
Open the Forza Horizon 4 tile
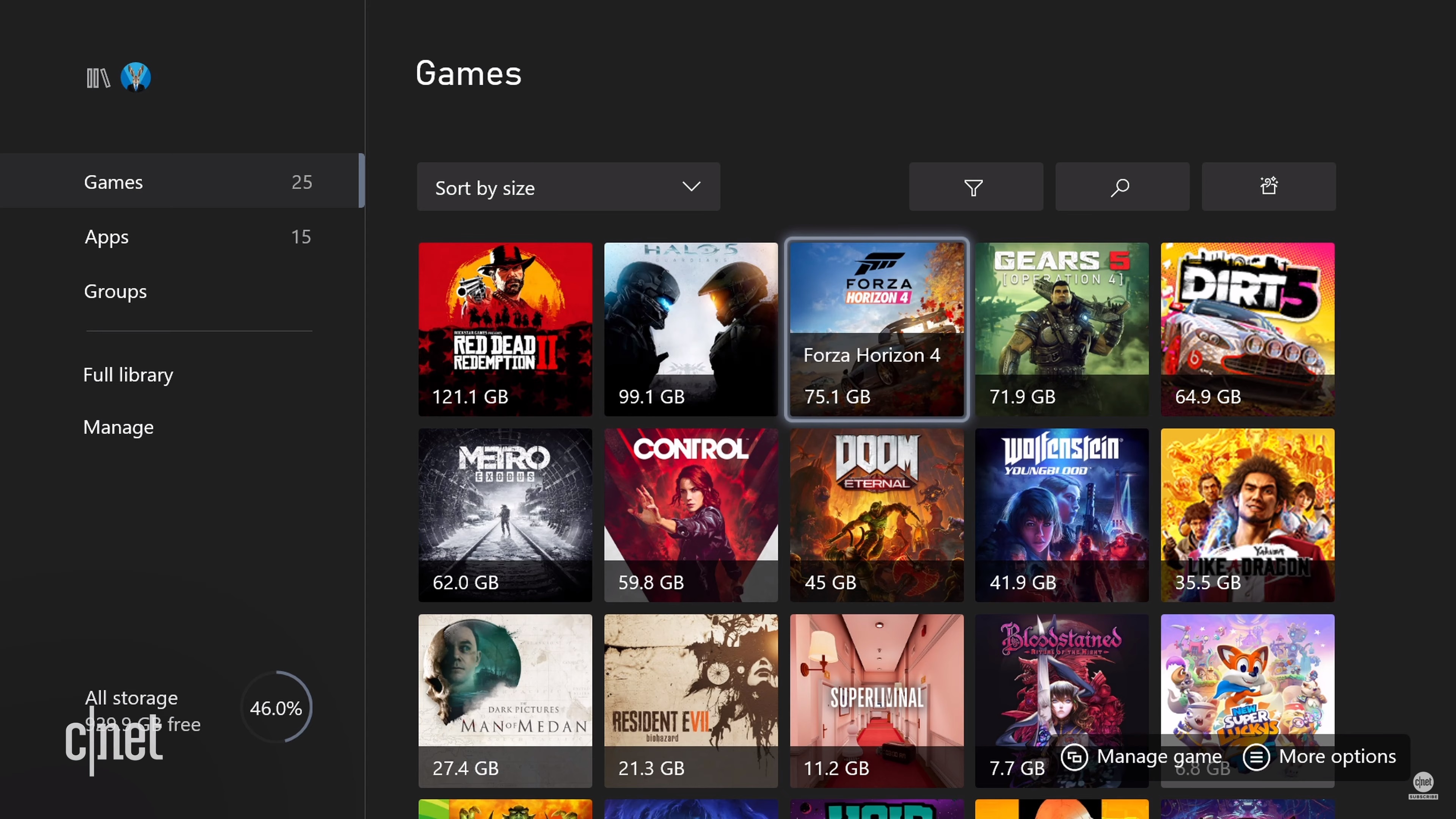coord(877,329)
